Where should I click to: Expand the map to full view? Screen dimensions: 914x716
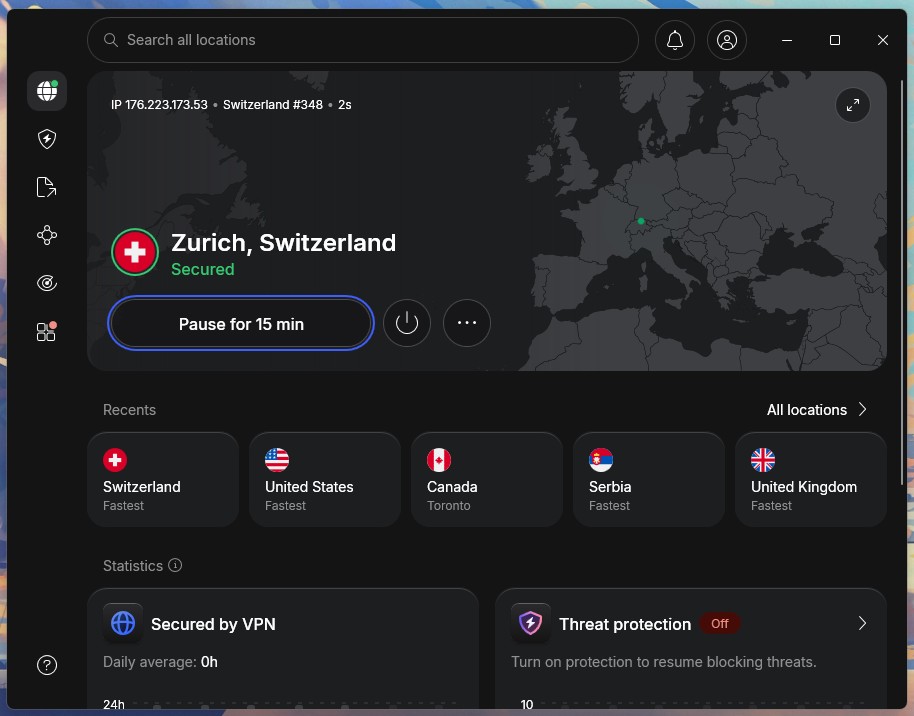tap(853, 105)
